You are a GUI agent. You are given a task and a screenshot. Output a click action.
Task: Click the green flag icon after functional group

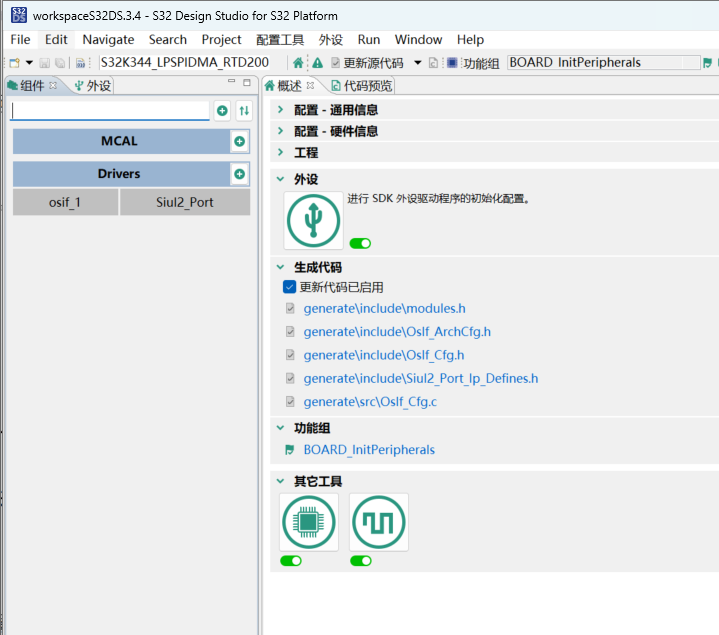tap(708, 63)
